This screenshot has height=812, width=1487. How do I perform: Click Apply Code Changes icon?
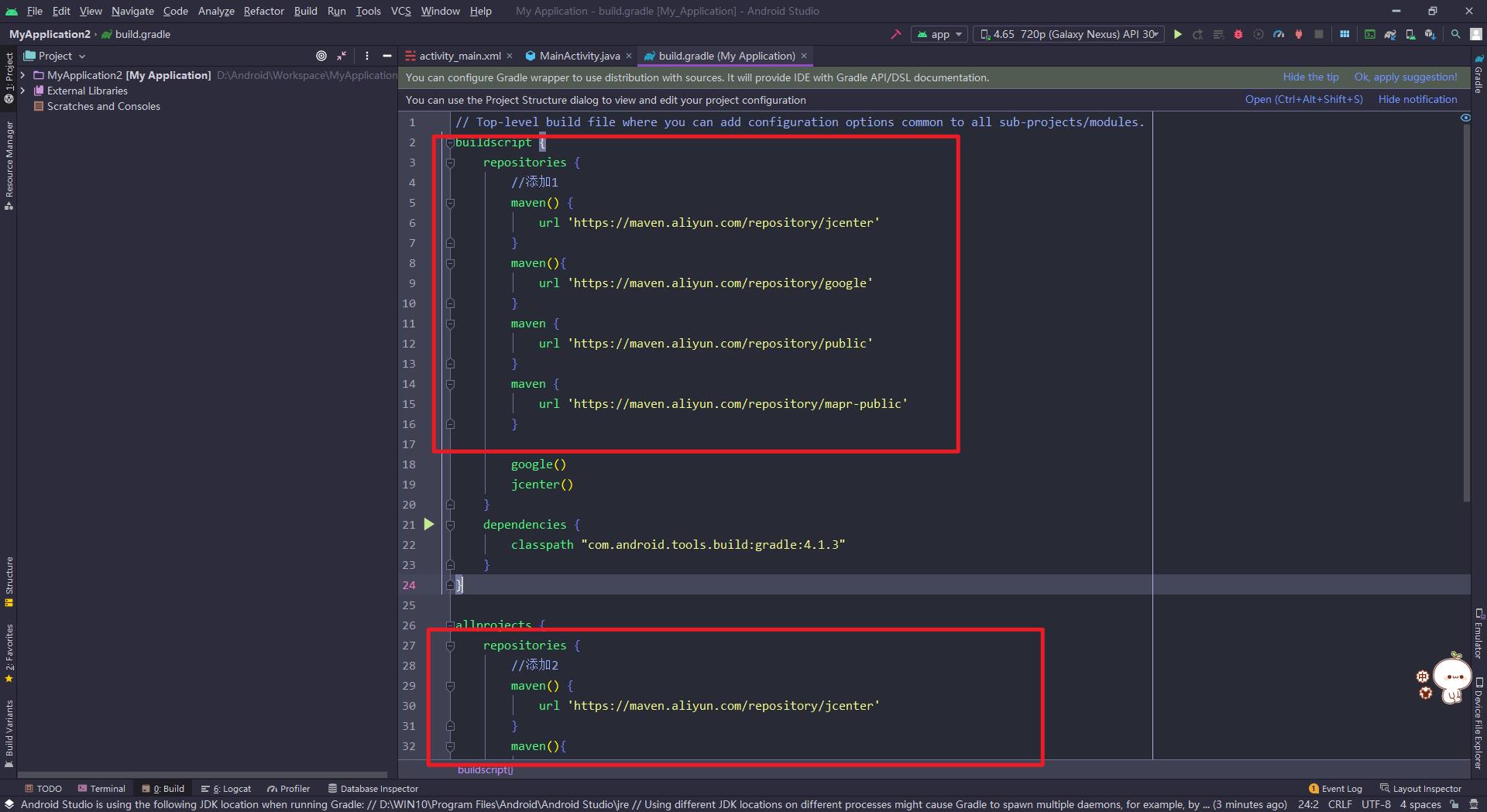click(1217, 34)
